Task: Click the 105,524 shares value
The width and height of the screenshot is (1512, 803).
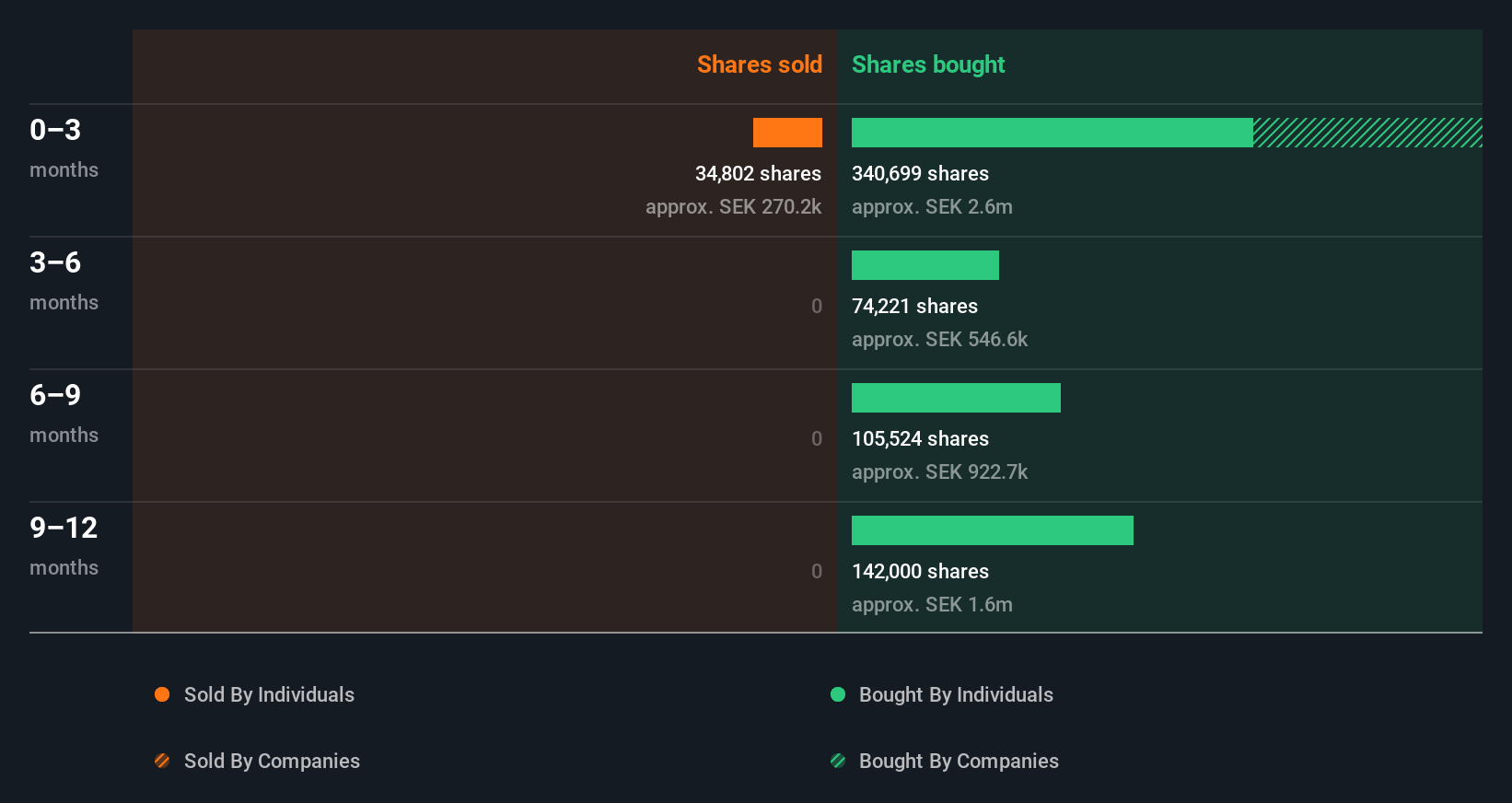Action: click(x=920, y=438)
